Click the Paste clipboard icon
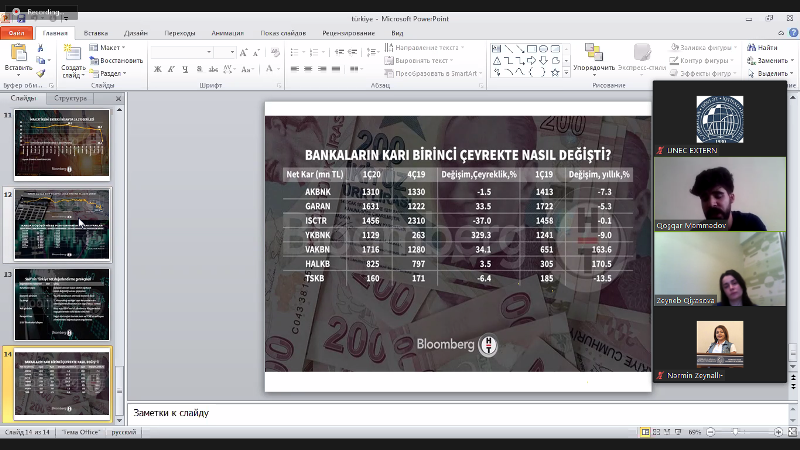The height and width of the screenshot is (450, 800). (x=18, y=53)
